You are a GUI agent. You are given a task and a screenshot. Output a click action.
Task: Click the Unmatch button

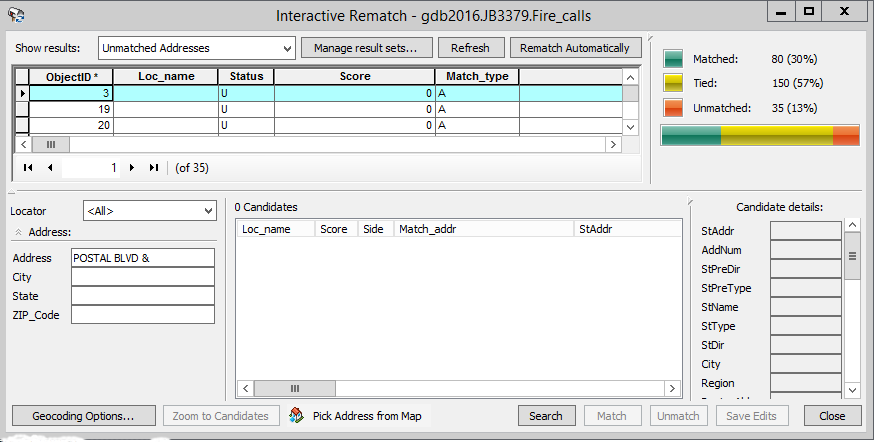(x=678, y=416)
